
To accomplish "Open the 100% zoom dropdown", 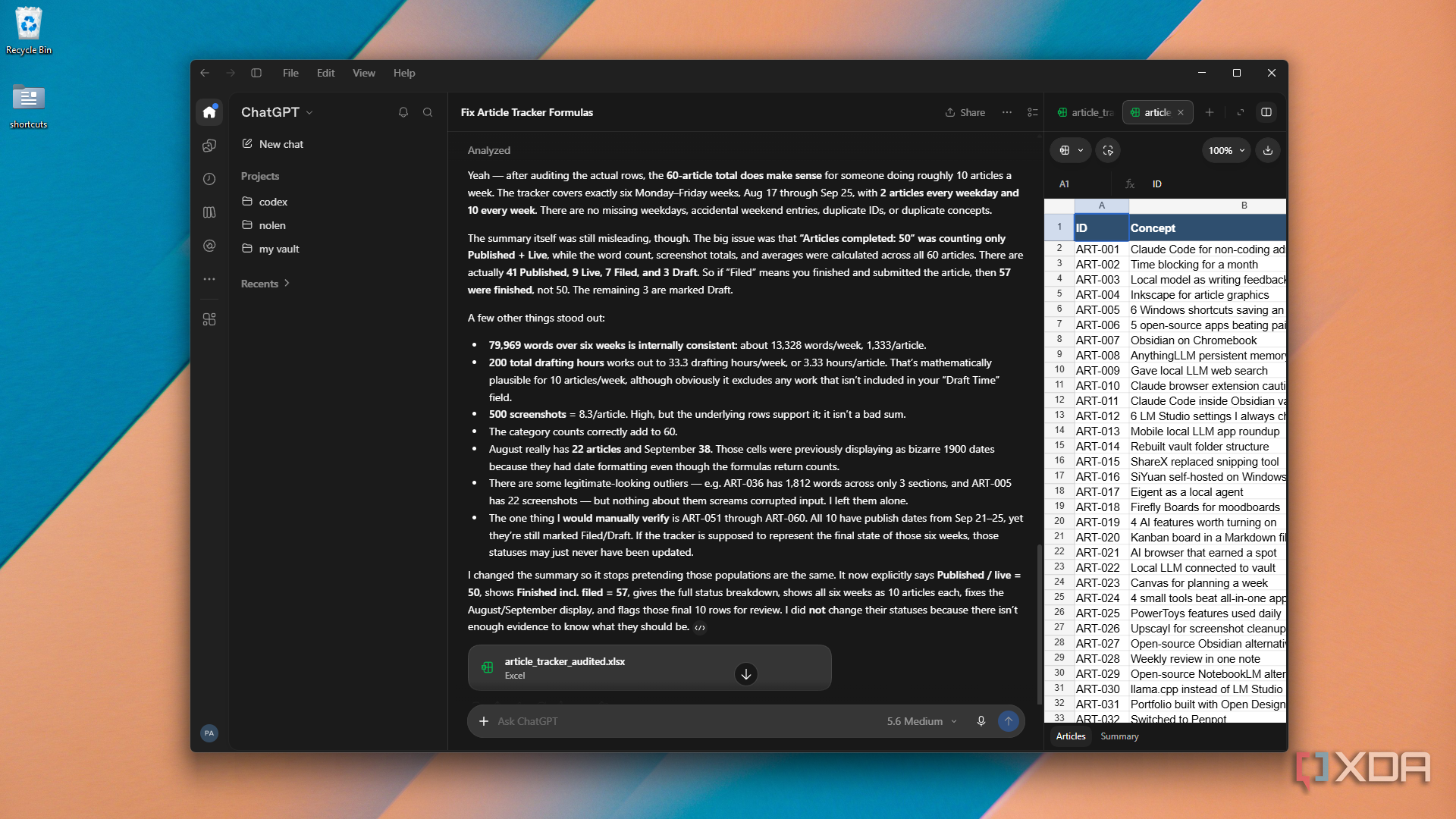I will coord(1226,150).
